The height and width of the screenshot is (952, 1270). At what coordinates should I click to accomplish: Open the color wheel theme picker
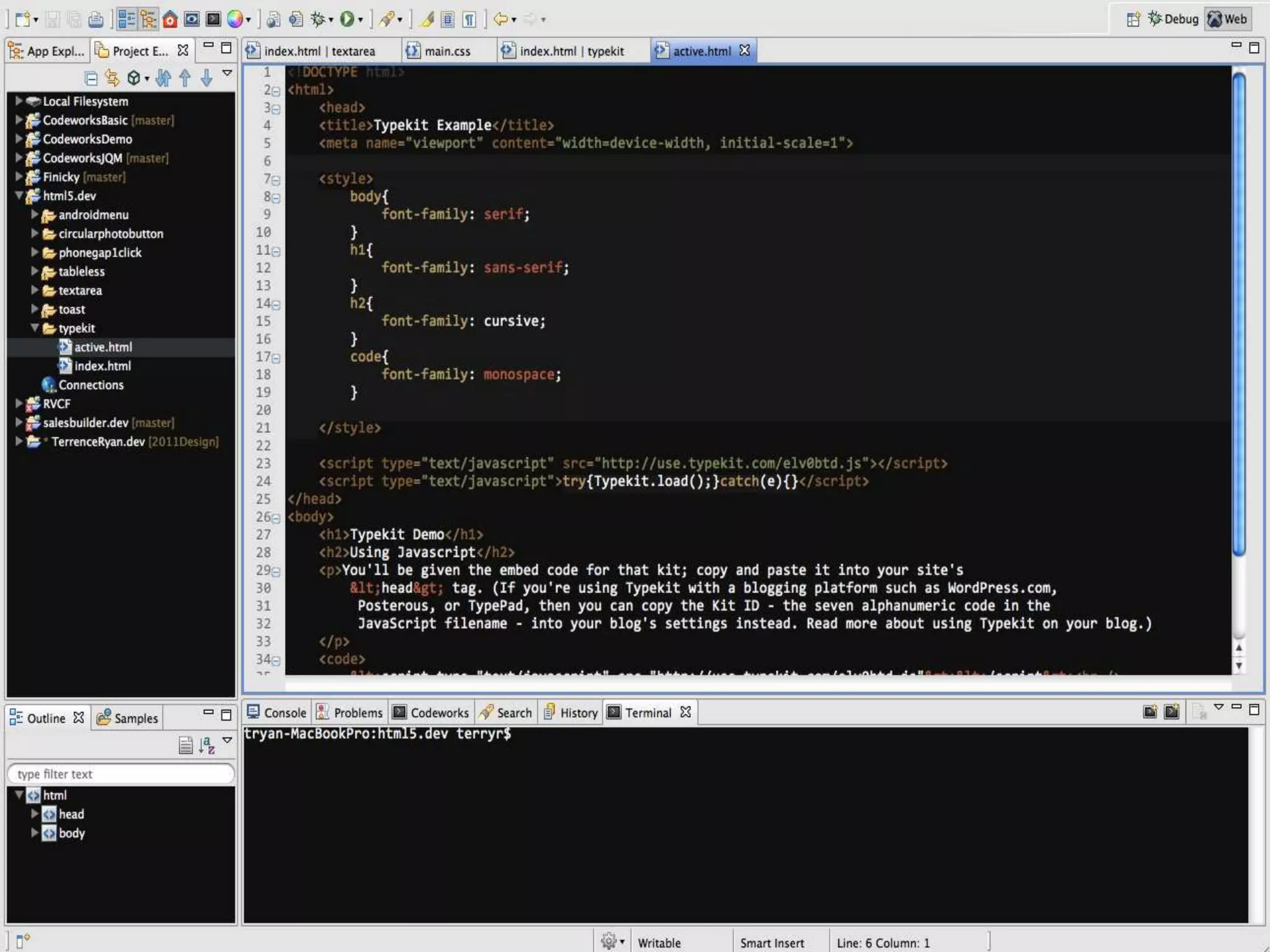(234, 20)
